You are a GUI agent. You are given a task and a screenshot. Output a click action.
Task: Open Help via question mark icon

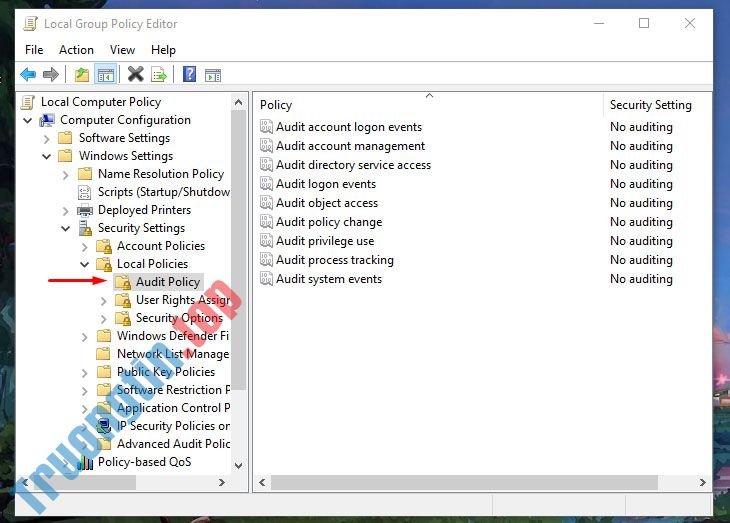189,74
